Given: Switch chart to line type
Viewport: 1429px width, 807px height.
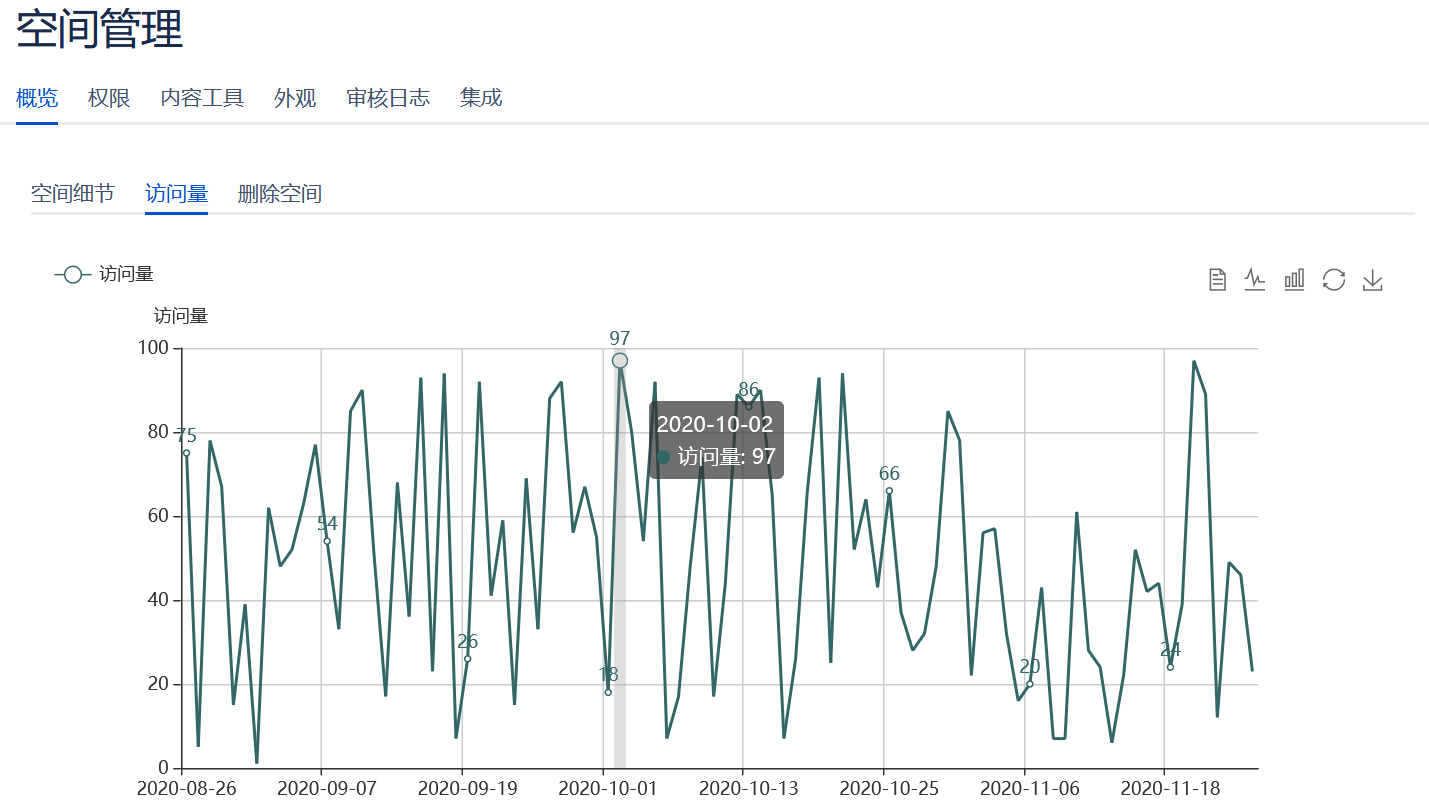Looking at the screenshot, I should point(1255,280).
